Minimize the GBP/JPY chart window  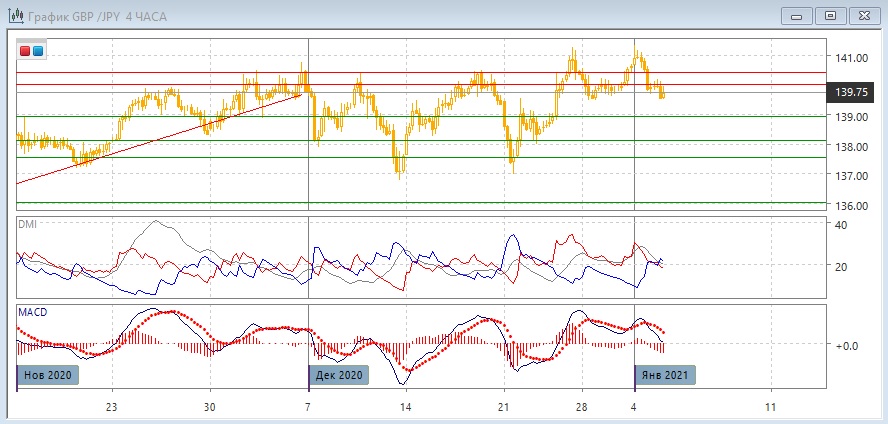[797, 15]
